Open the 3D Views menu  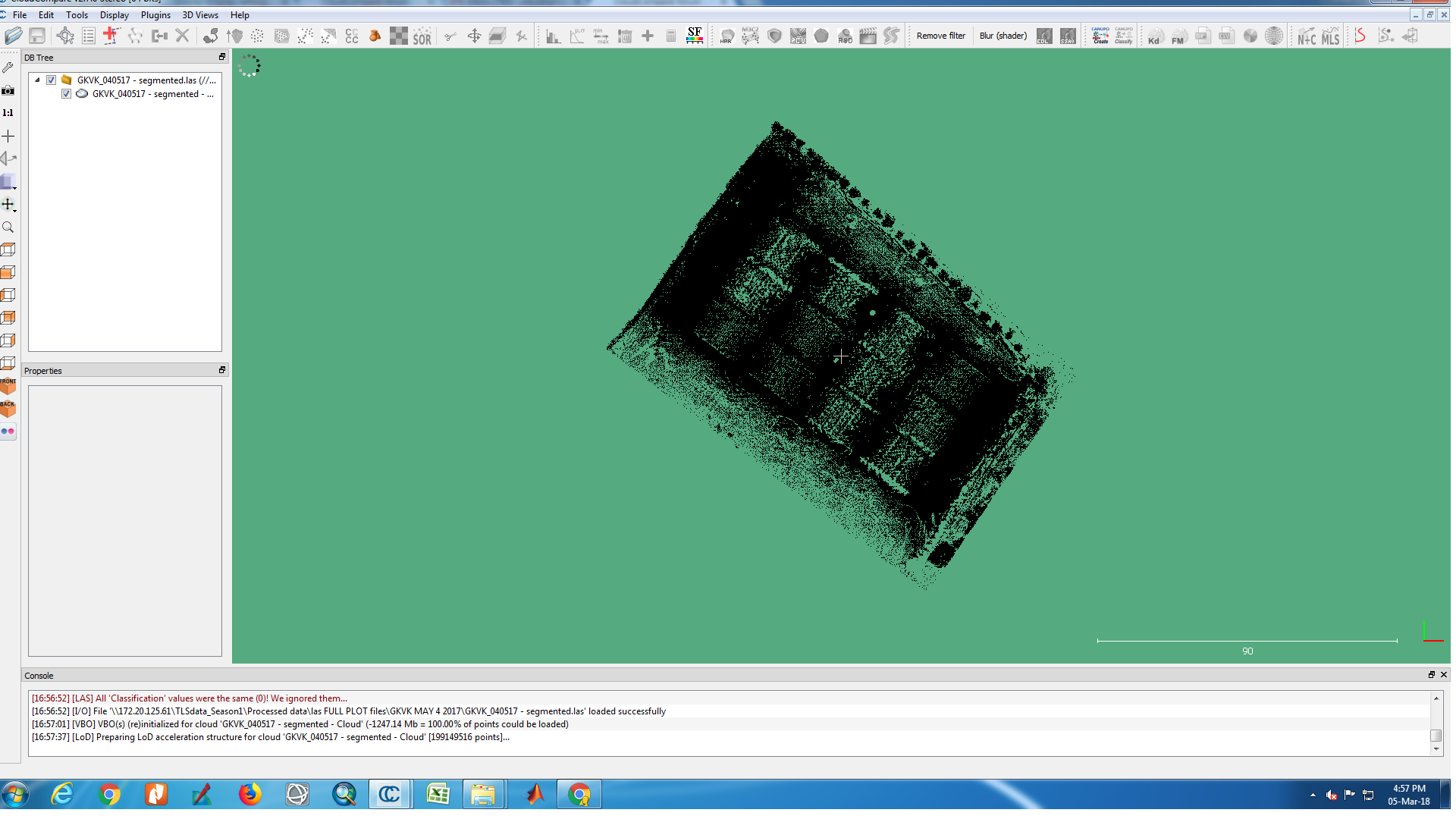[200, 15]
